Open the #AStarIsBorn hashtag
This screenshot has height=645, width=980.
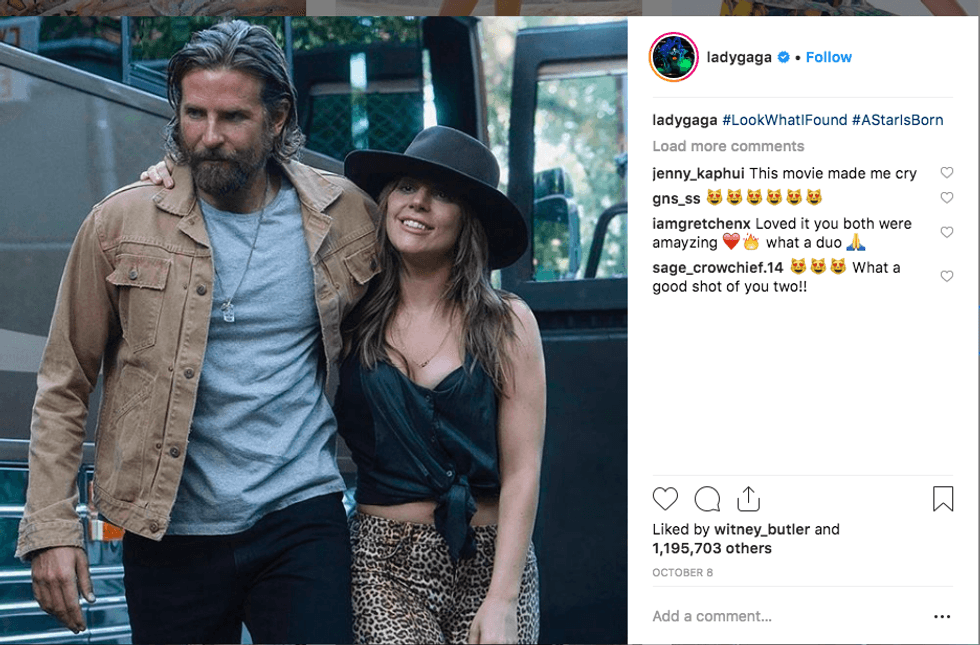897,120
